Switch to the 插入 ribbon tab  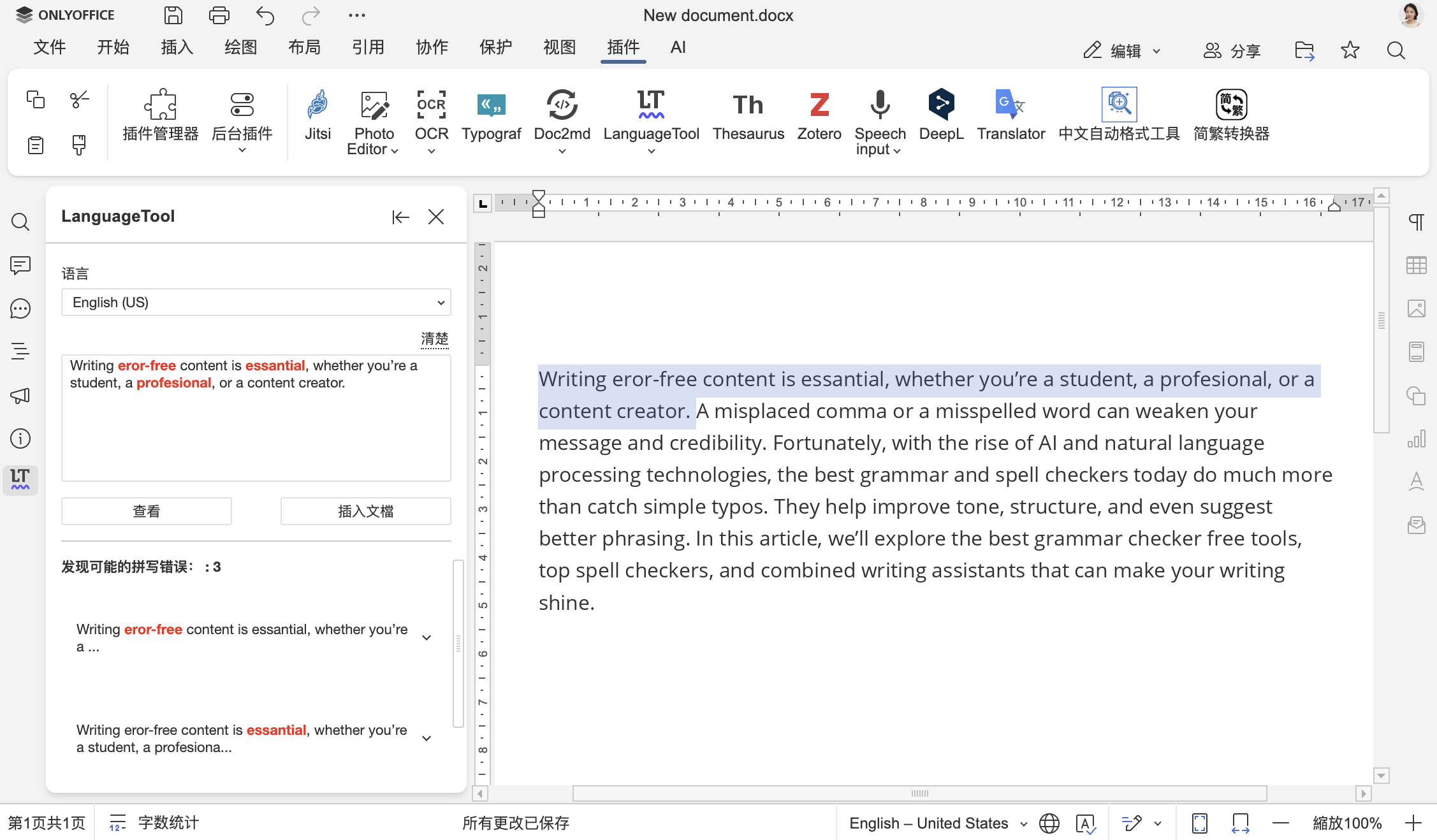pyautogui.click(x=177, y=47)
